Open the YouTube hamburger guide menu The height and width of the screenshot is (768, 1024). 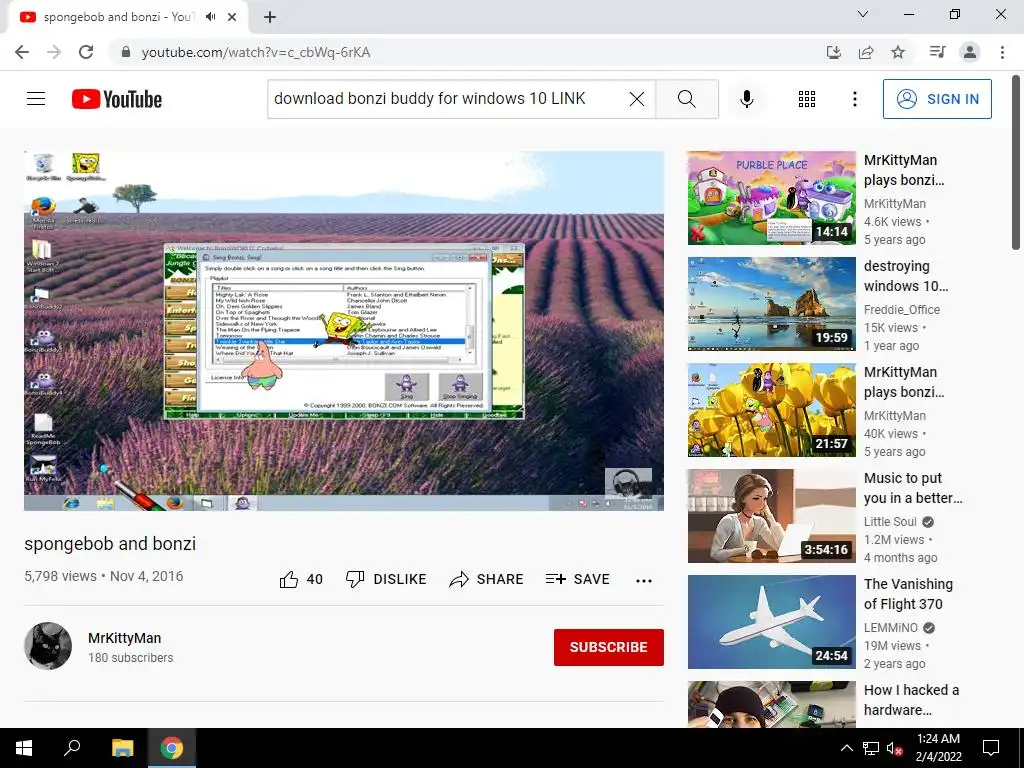coord(36,99)
